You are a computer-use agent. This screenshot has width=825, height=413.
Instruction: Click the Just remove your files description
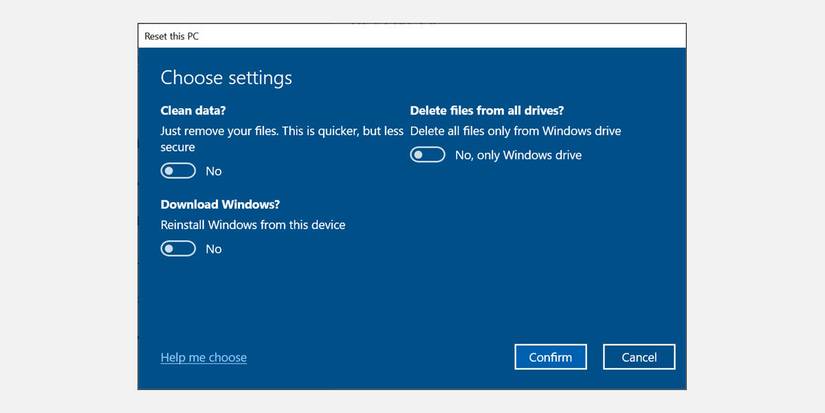pyautogui.click(x=281, y=131)
